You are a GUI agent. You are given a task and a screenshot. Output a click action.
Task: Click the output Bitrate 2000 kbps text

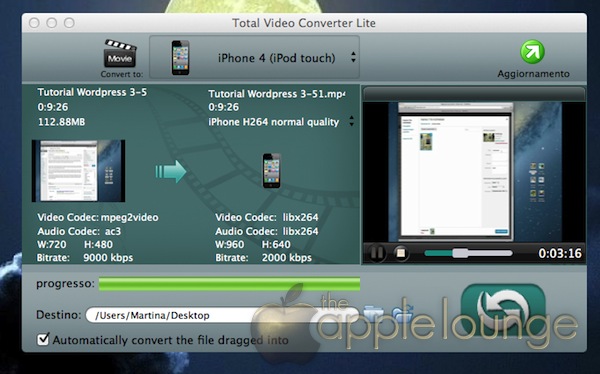[x=263, y=258]
